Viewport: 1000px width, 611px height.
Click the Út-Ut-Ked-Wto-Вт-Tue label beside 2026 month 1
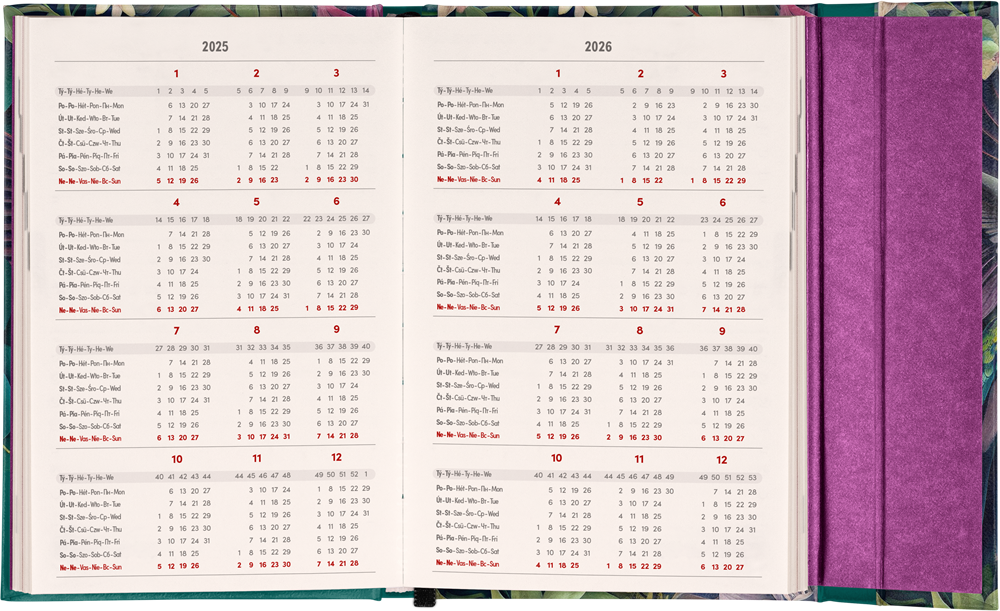[x=468, y=117]
